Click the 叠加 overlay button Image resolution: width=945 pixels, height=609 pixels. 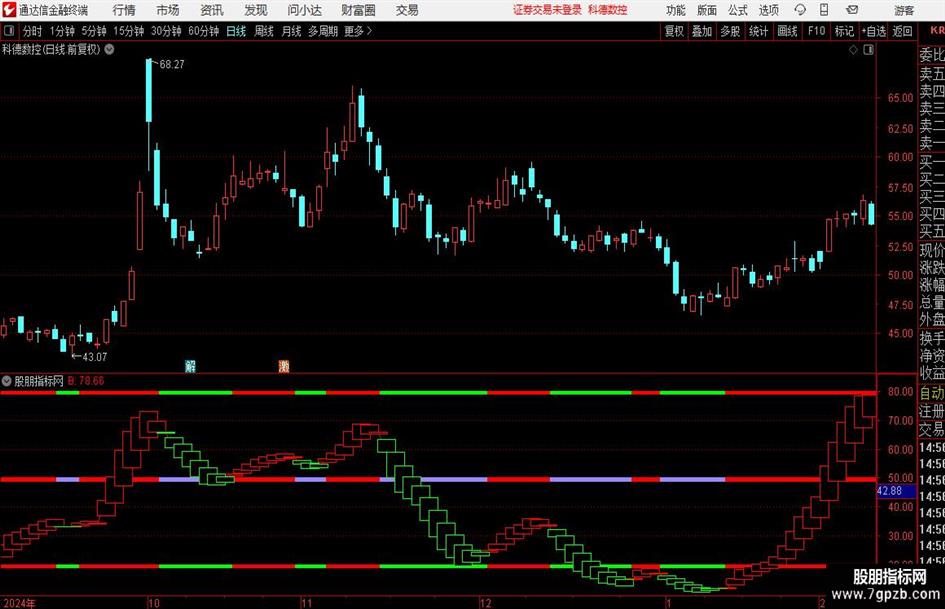coord(702,31)
